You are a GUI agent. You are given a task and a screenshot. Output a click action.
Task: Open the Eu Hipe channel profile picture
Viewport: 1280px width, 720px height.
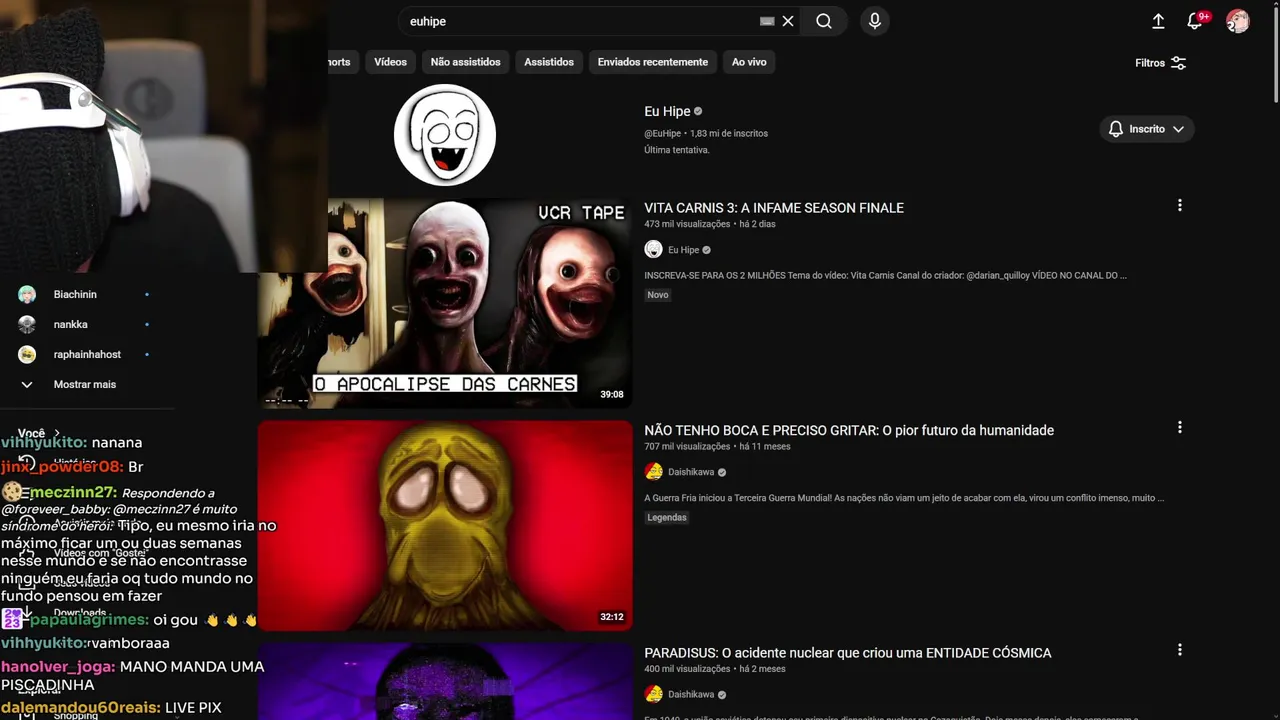click(x=445, y=135)
